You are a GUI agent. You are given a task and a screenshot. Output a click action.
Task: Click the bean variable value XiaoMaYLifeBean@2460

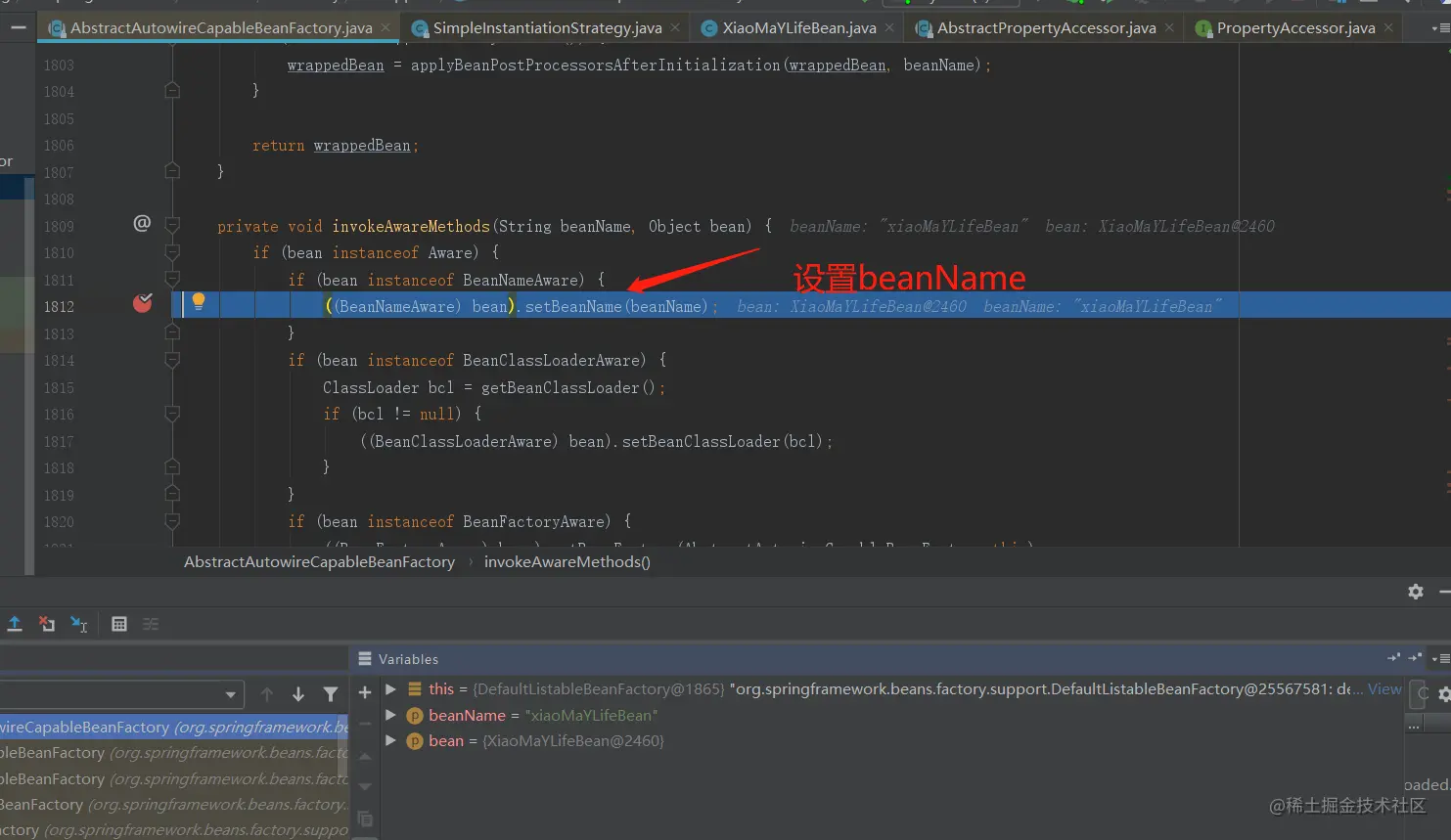pos(573,740)
